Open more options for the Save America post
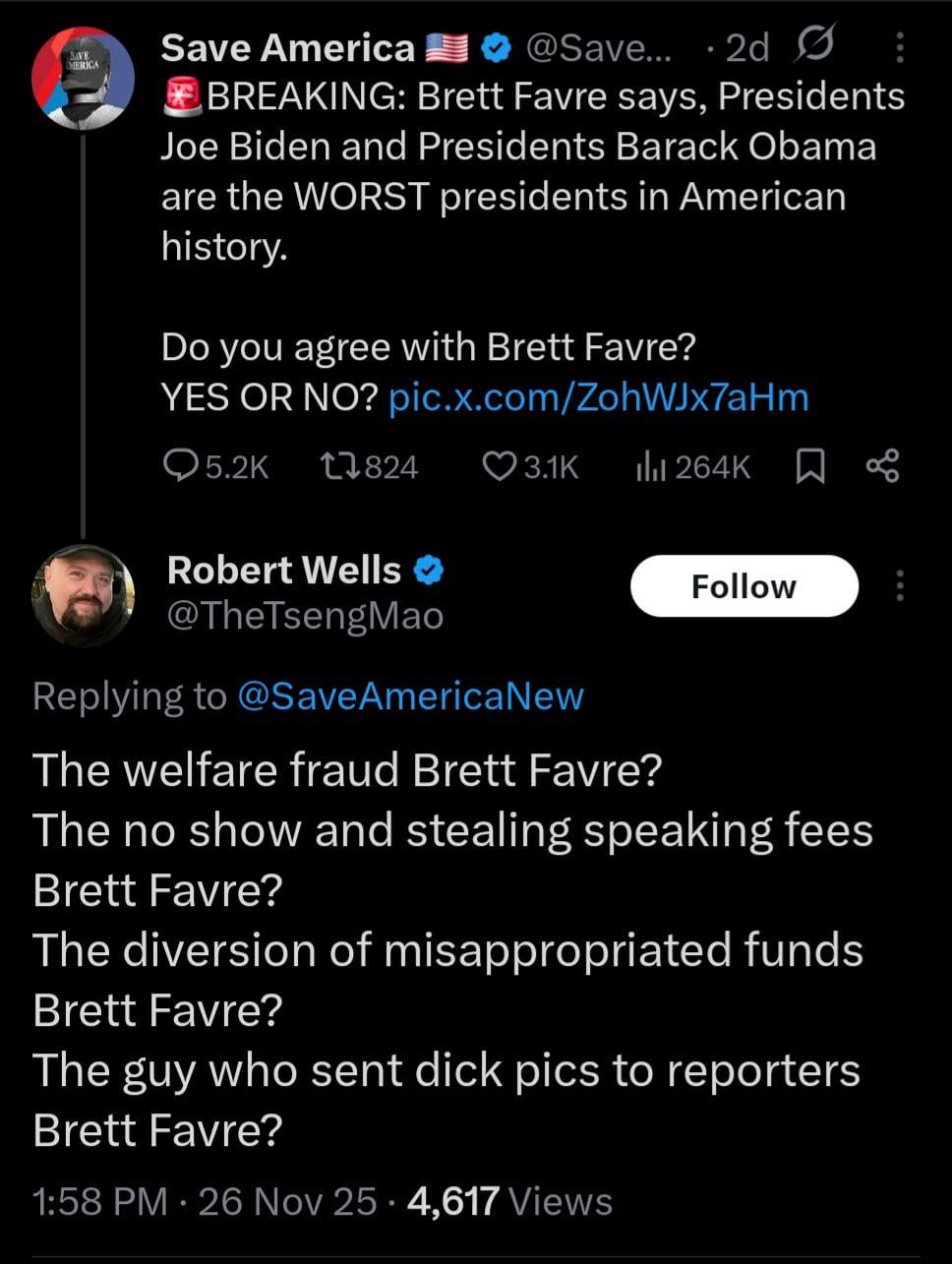 tap(901, 47)
